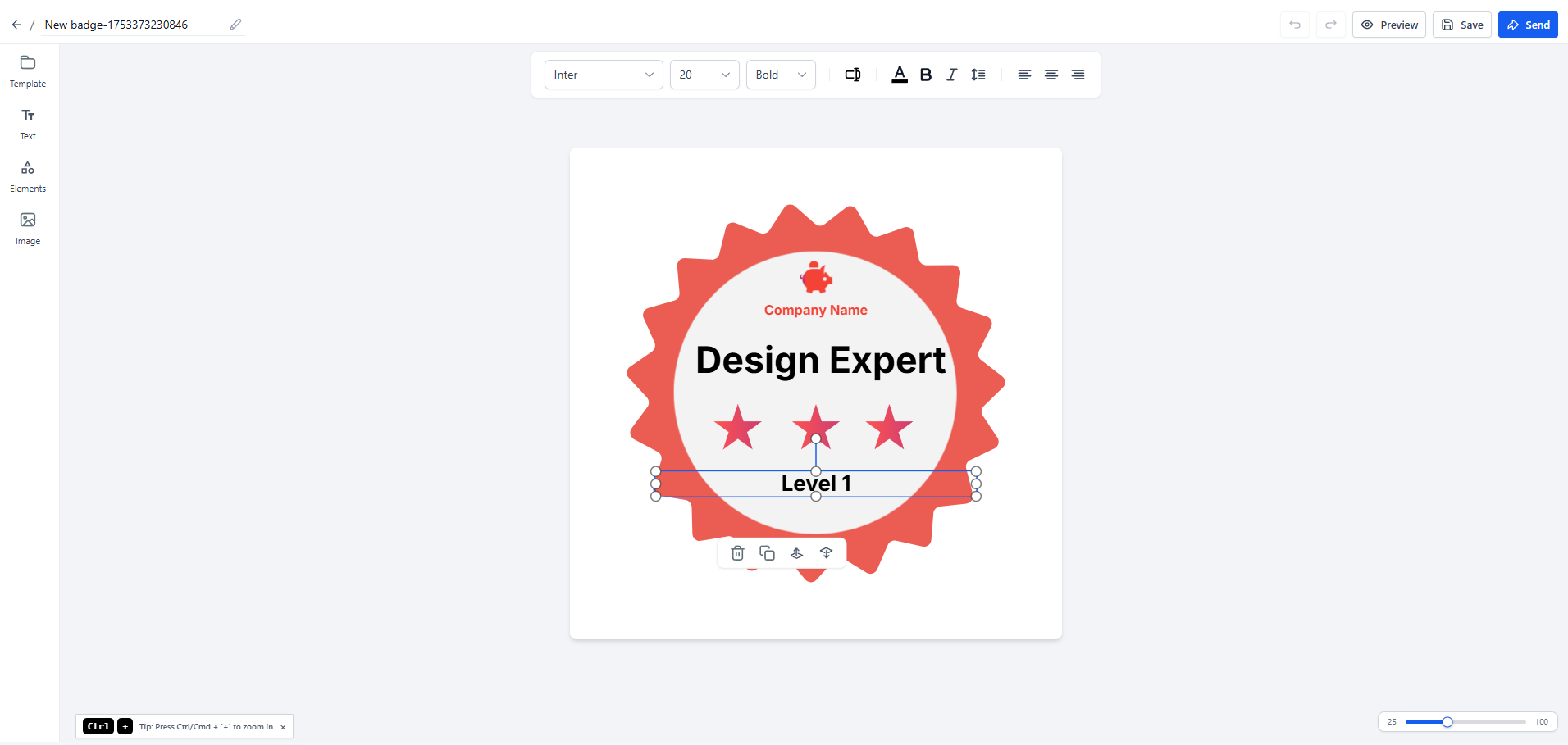
Task: Expand the Inter font family dropdown
Action: pyautogui.click(x=604, y=75)
